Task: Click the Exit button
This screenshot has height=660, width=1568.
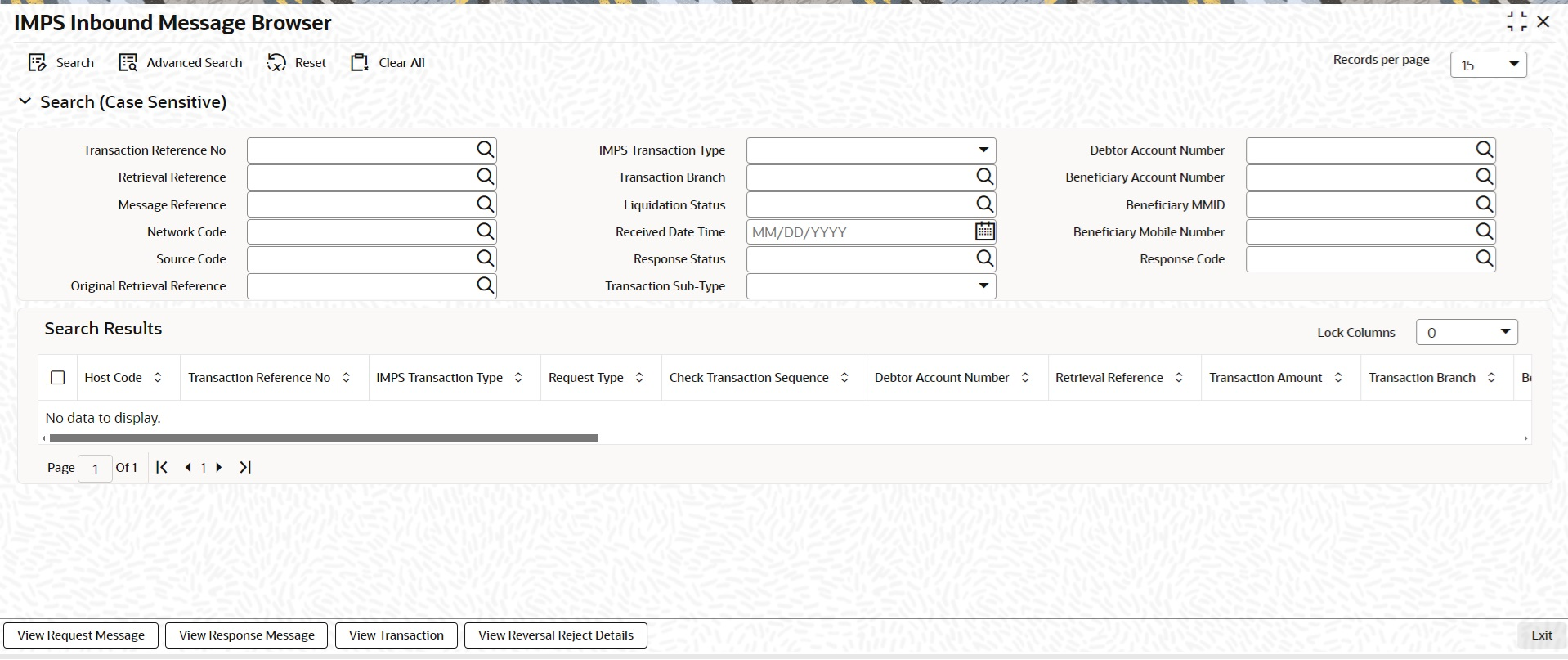Action: pyautogui.click(x=1542, y=635)
